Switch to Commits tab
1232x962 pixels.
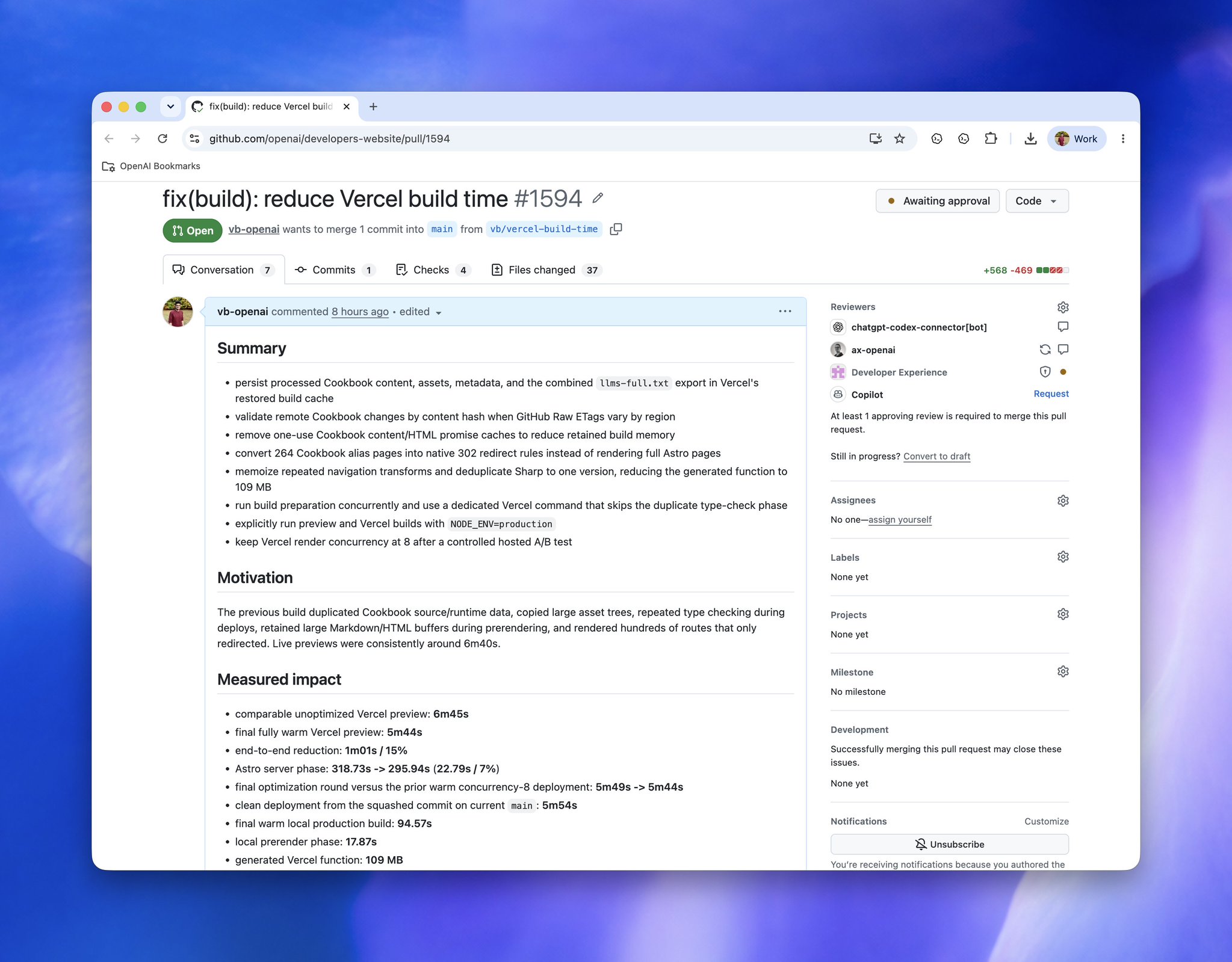coord(335,270)
